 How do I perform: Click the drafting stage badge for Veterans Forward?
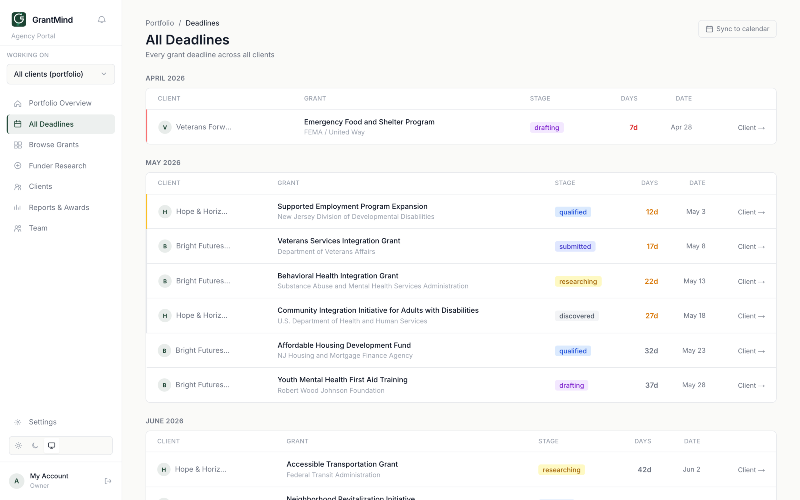(546, 128)
